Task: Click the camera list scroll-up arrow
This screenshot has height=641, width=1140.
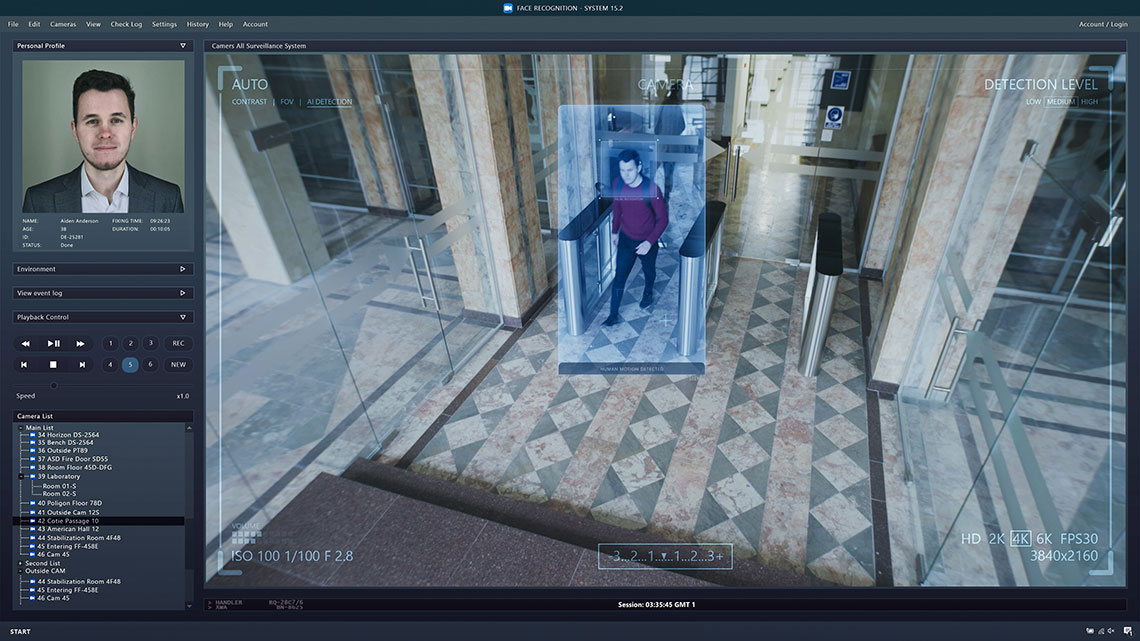Action: [x=189, y=428]
